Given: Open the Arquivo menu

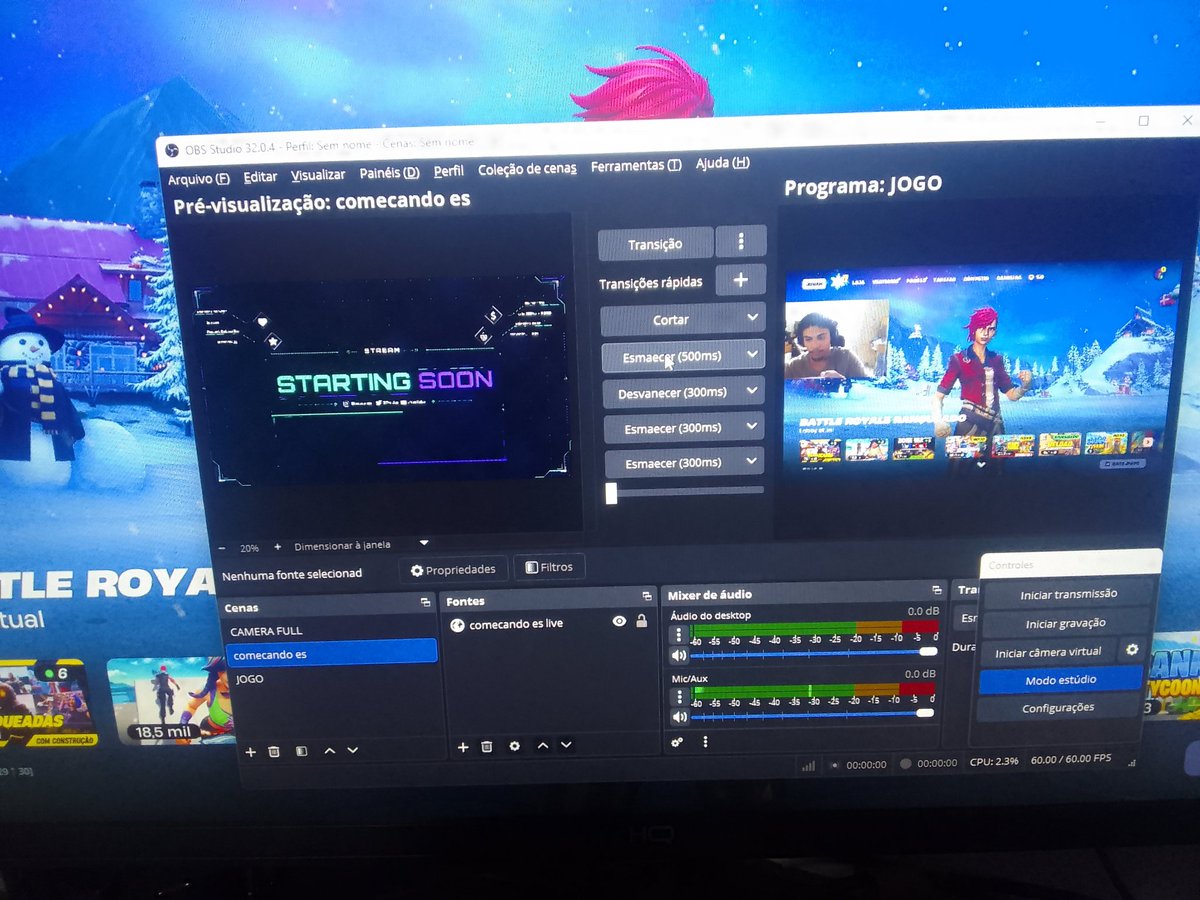Looking at the screenshot, I should (198, 179).
